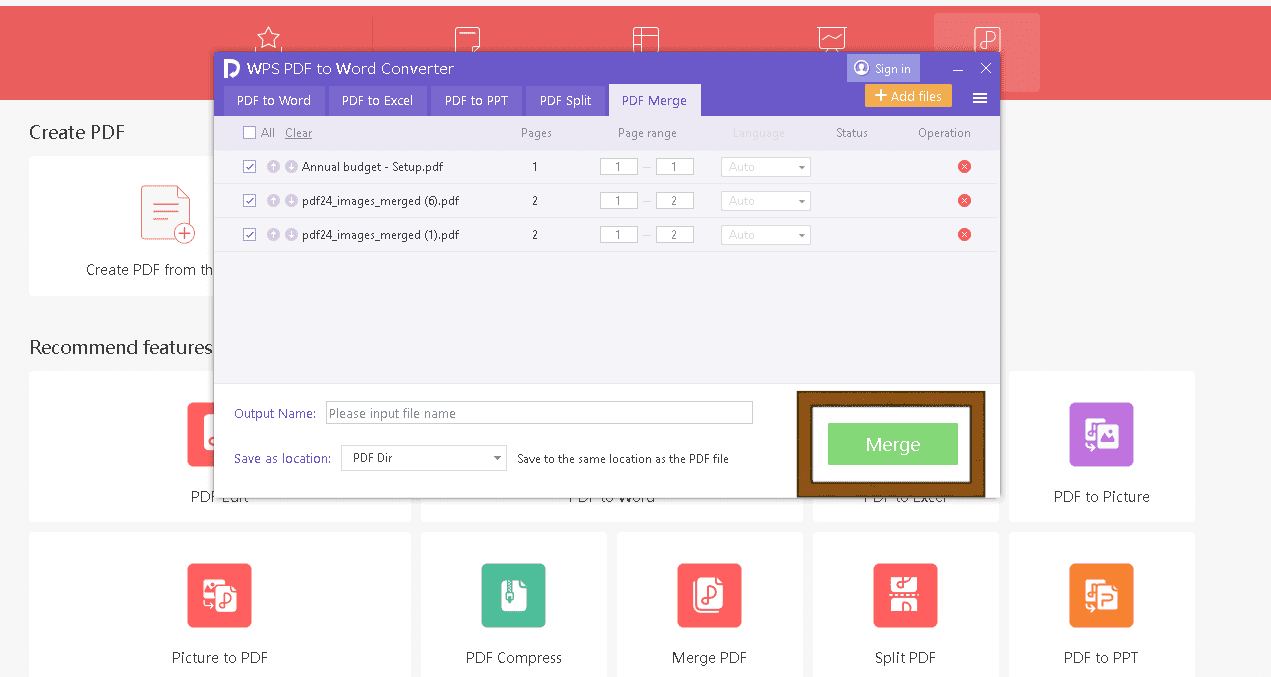The height and width of the screenshot is (677, 1271).
Task: Click the Save as location label
Action: (x=282, y=459)
